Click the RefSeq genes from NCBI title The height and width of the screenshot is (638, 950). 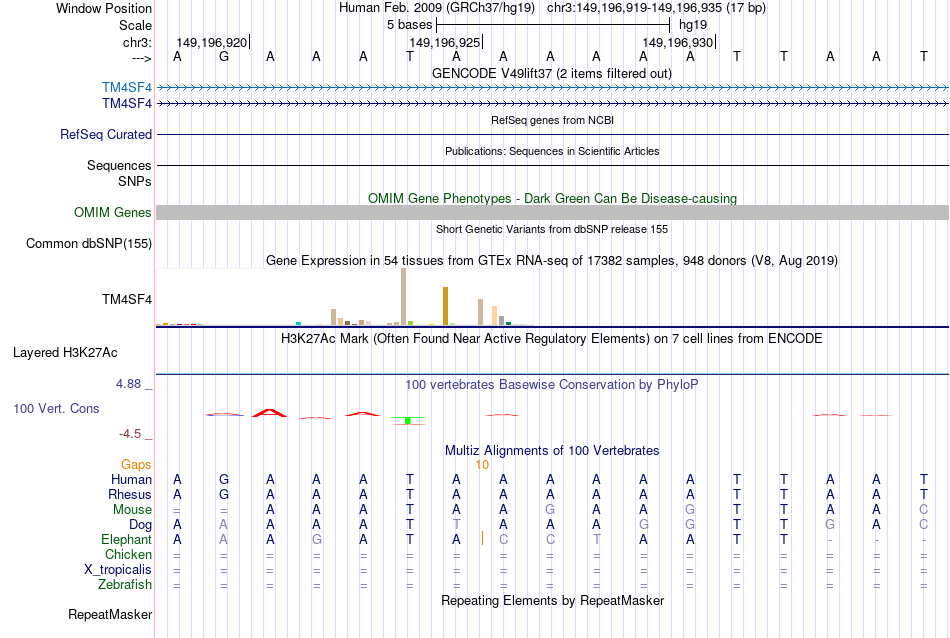[553, 121]
